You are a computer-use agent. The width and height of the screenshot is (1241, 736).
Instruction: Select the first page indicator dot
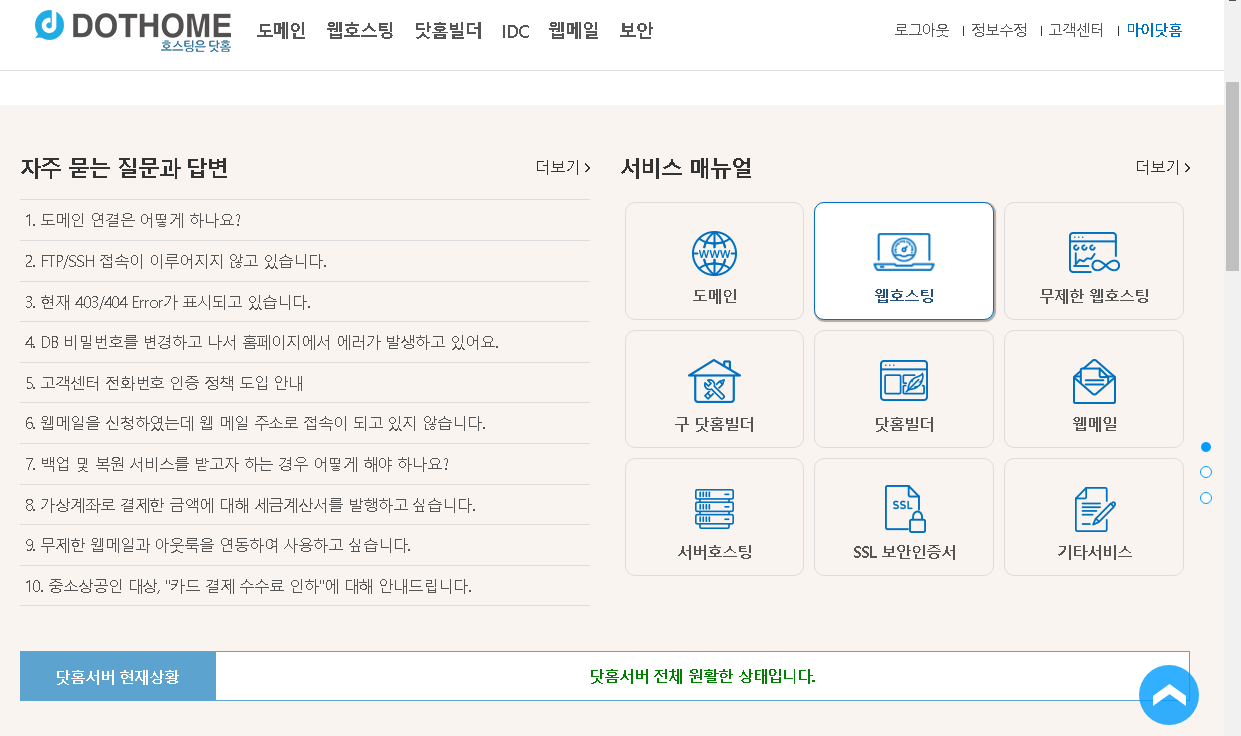click(x=1206, y=447)
